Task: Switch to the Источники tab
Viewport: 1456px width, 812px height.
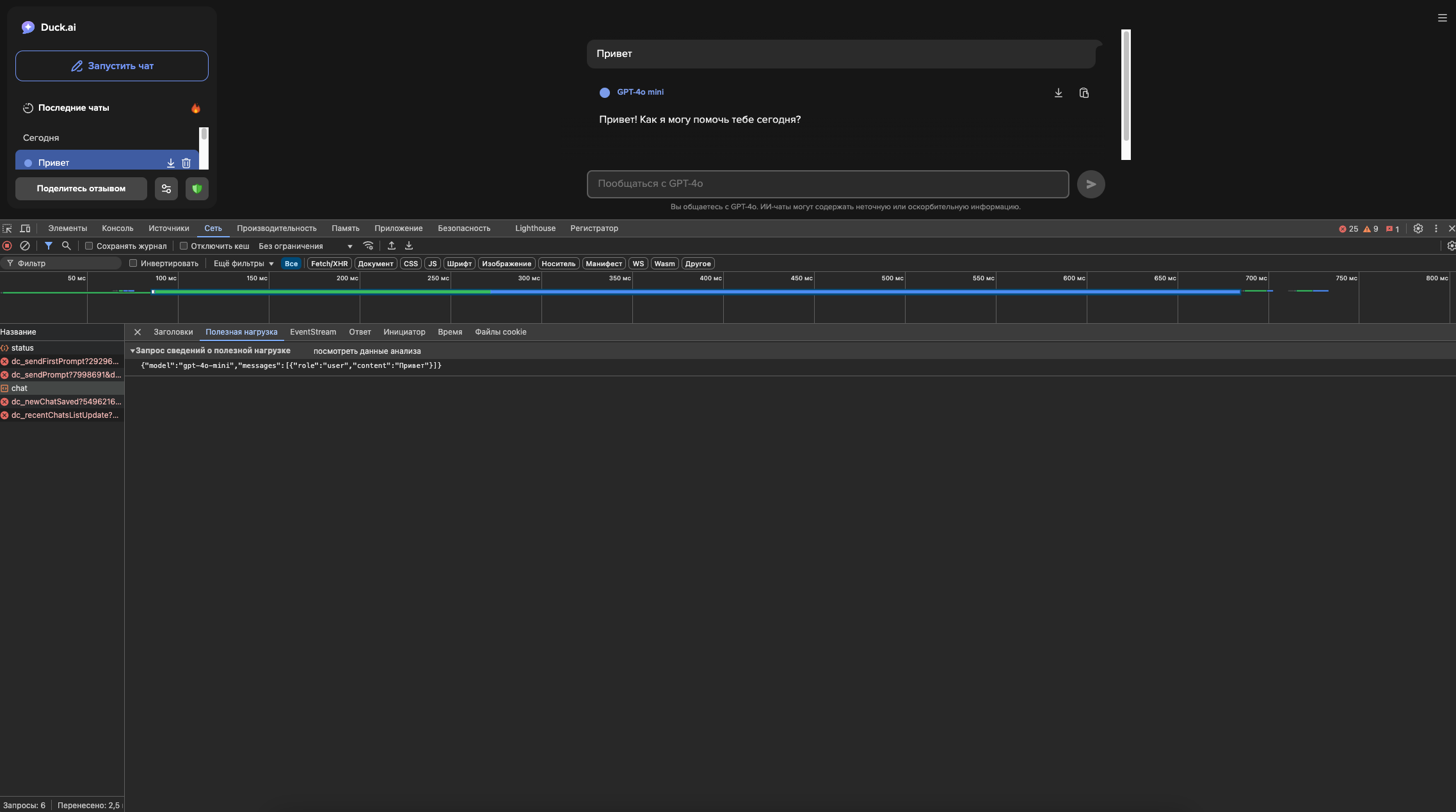Action: (169, 228)
